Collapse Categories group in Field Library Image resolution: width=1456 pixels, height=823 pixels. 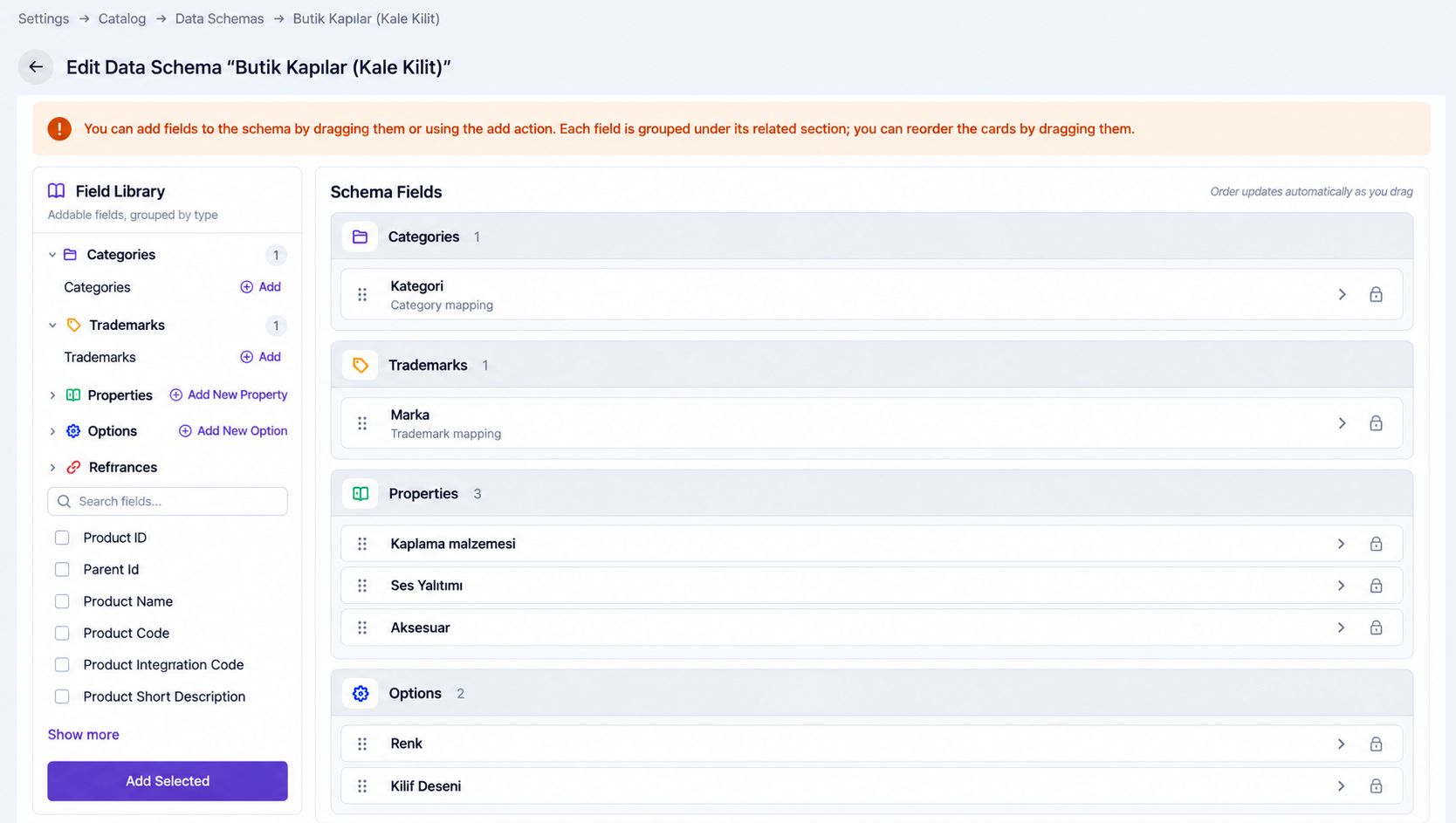(x=52, y=255)
